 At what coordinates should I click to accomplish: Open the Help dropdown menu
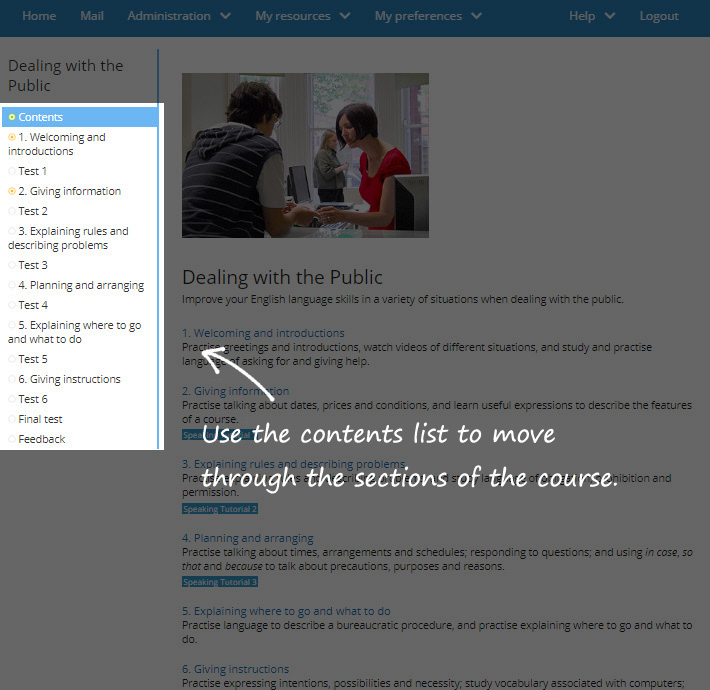(591, 16)
